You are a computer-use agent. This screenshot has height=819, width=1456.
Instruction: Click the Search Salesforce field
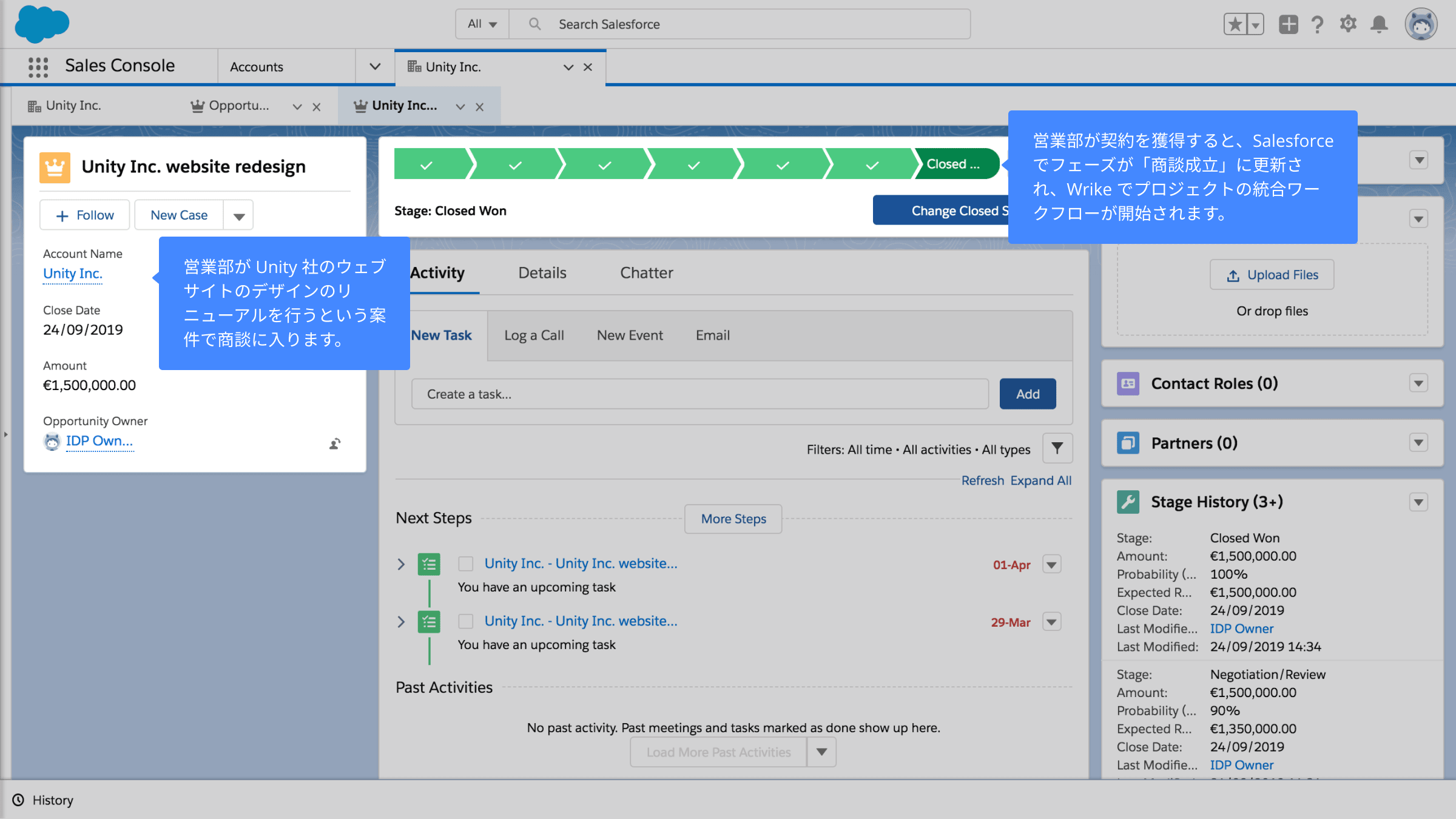pyautogui.click(x=740, y=24)
